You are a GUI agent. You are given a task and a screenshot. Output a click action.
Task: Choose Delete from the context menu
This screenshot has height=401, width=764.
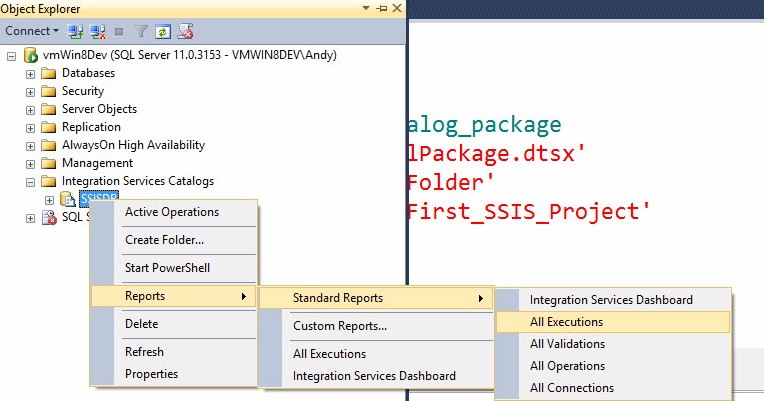coord(173,324)
